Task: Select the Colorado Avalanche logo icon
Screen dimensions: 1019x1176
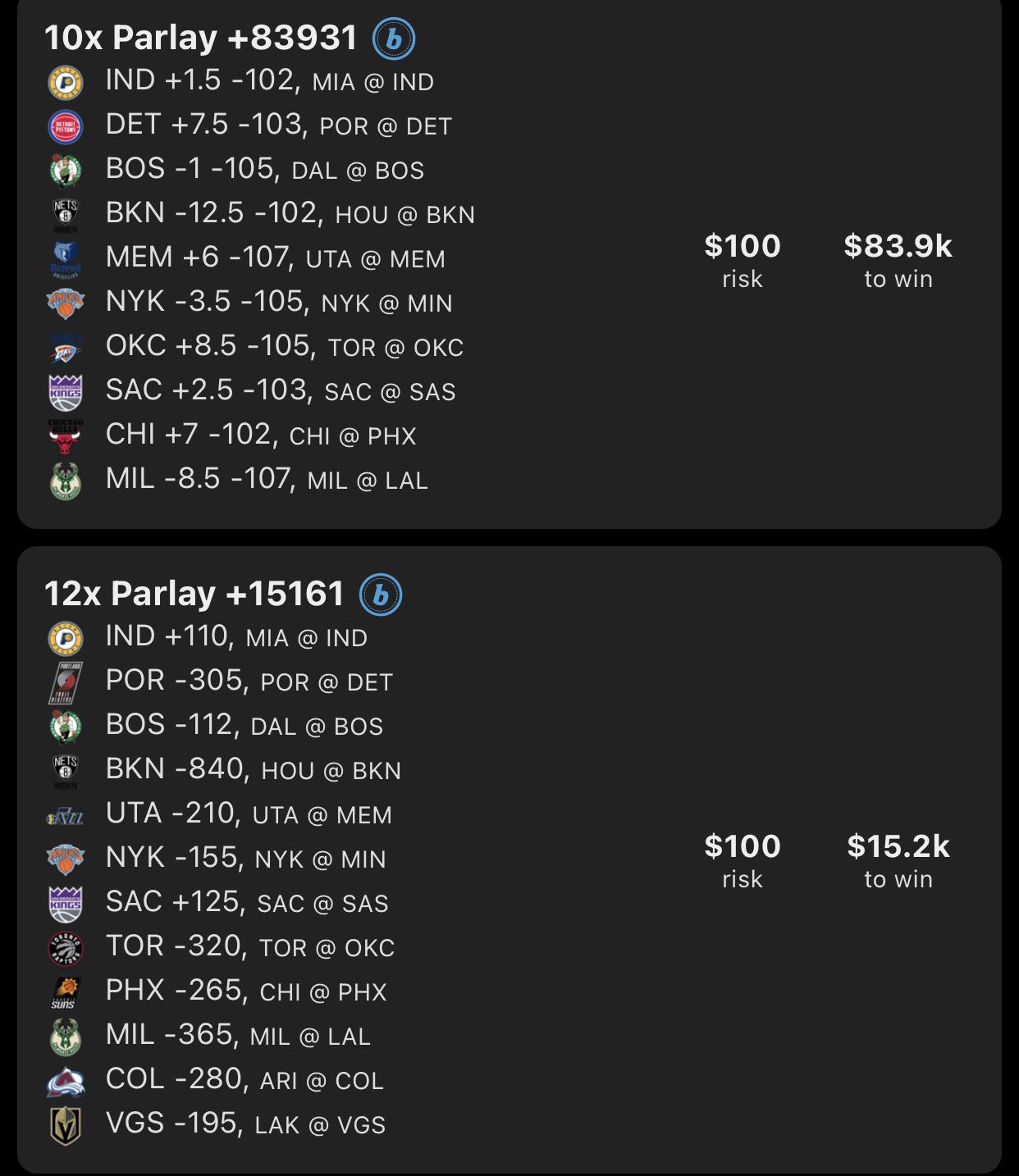Action: [67, 1080]
